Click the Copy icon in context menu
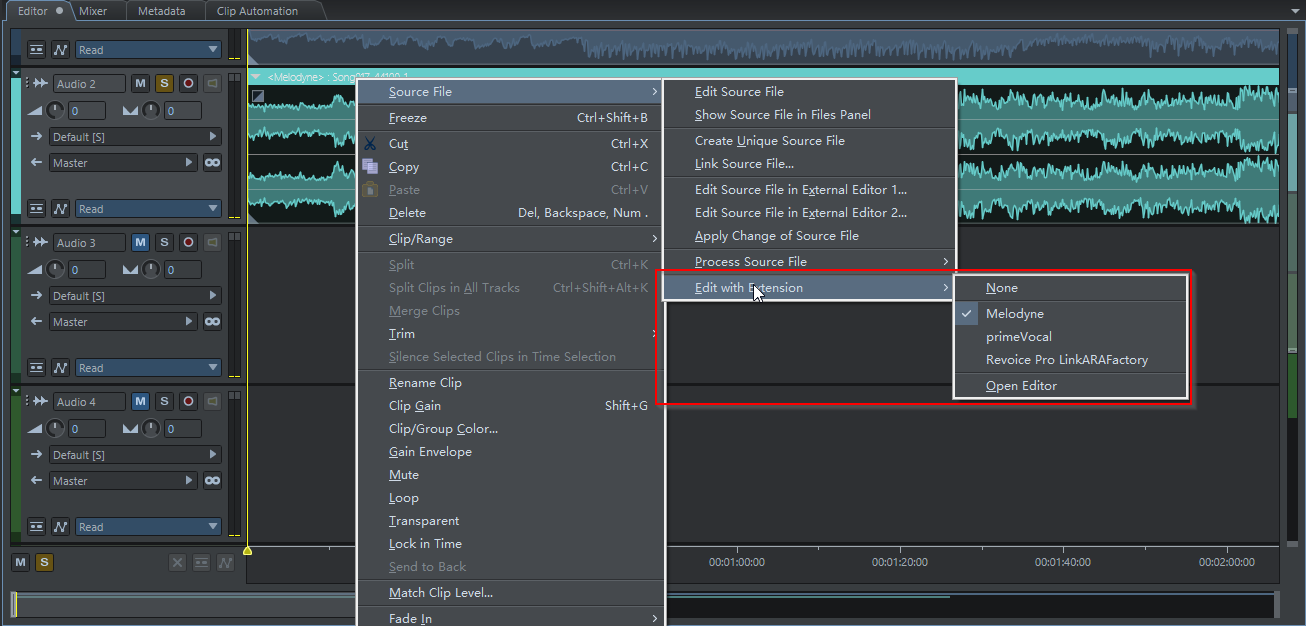 tap(370, 167)
